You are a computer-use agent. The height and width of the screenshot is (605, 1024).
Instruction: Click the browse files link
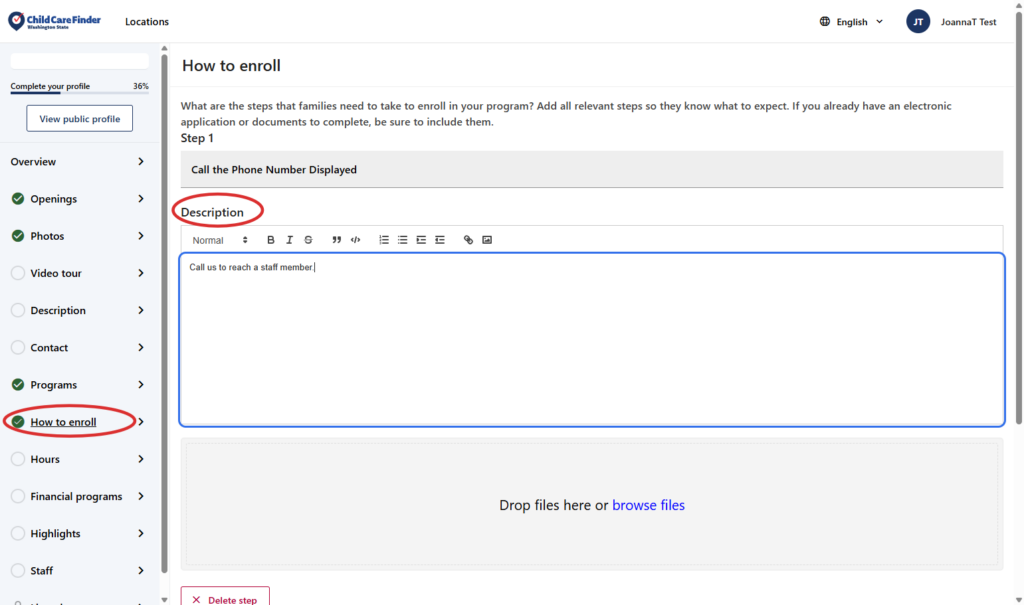coord(648,505)
